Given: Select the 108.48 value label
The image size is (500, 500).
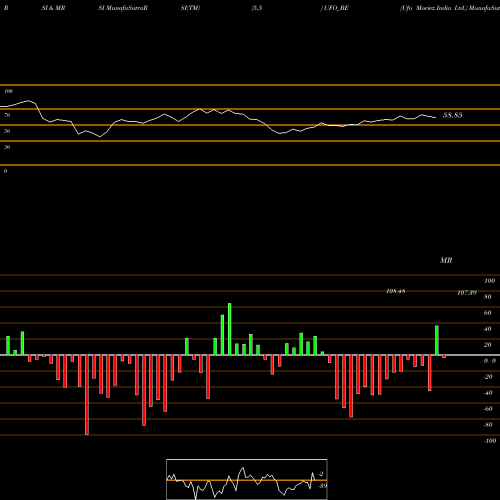Looking at the screenshot, I should (x=396, y=291).
